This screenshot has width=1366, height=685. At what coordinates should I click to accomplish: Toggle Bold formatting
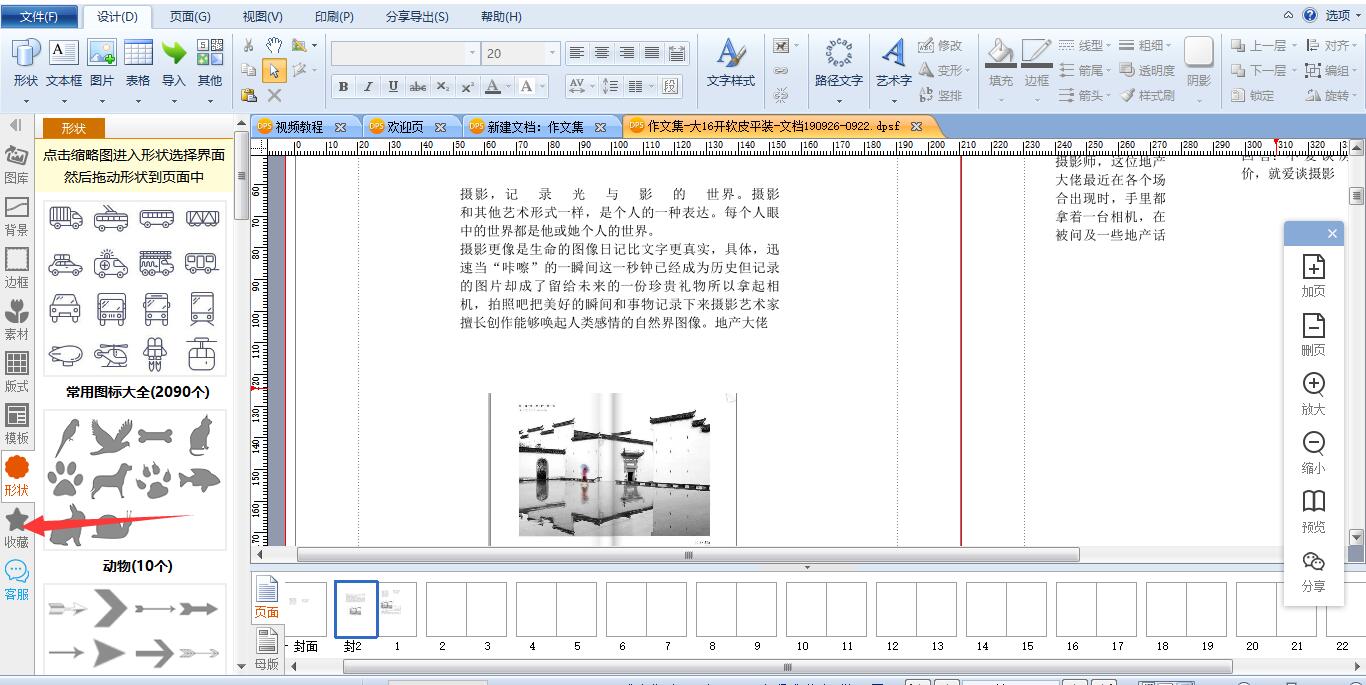pos(343,87)
